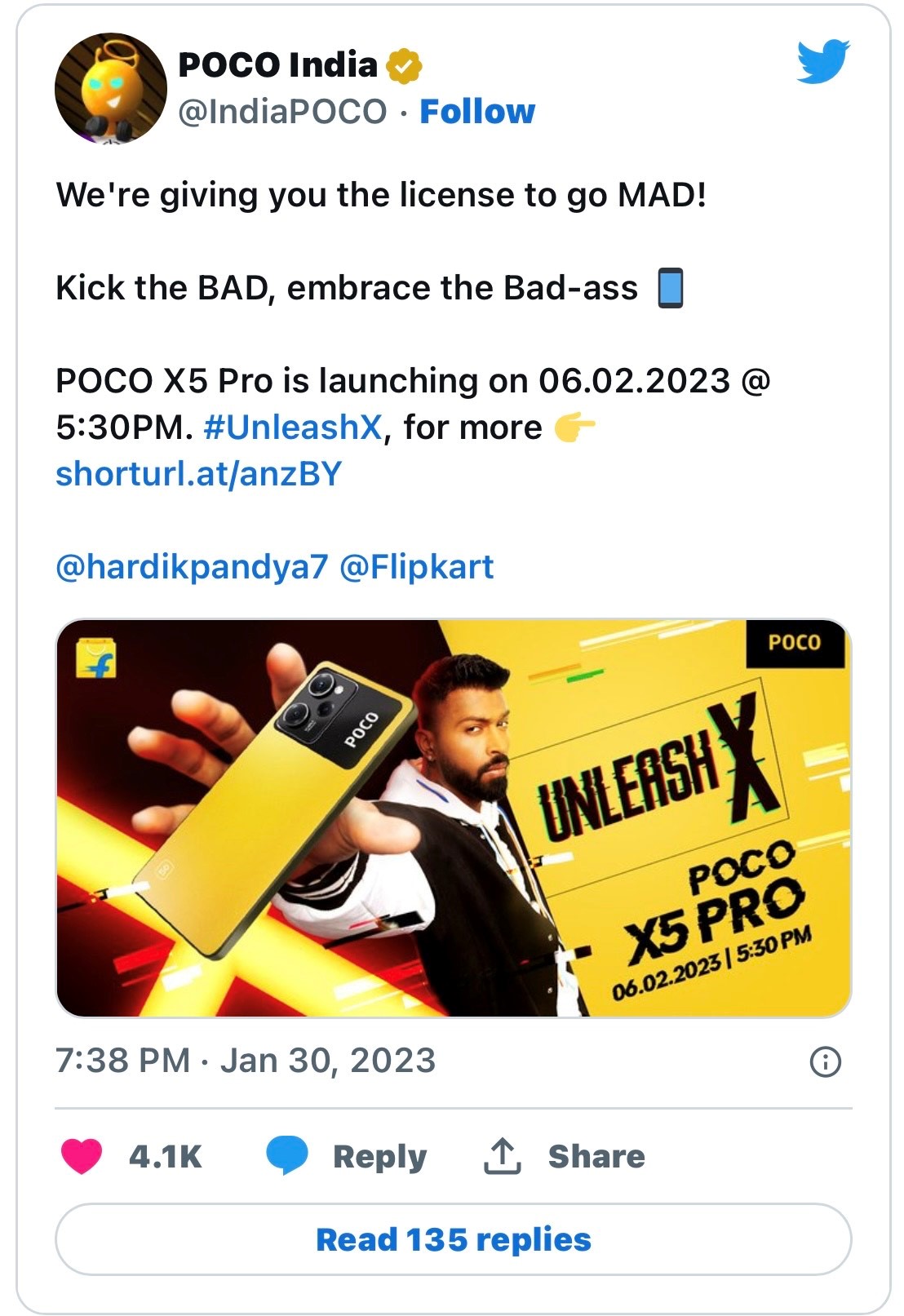Image resolution: width=904 pixels, height=1316 pixels.
Task: Click the POCO India display name
Action: tap(277, 65)
